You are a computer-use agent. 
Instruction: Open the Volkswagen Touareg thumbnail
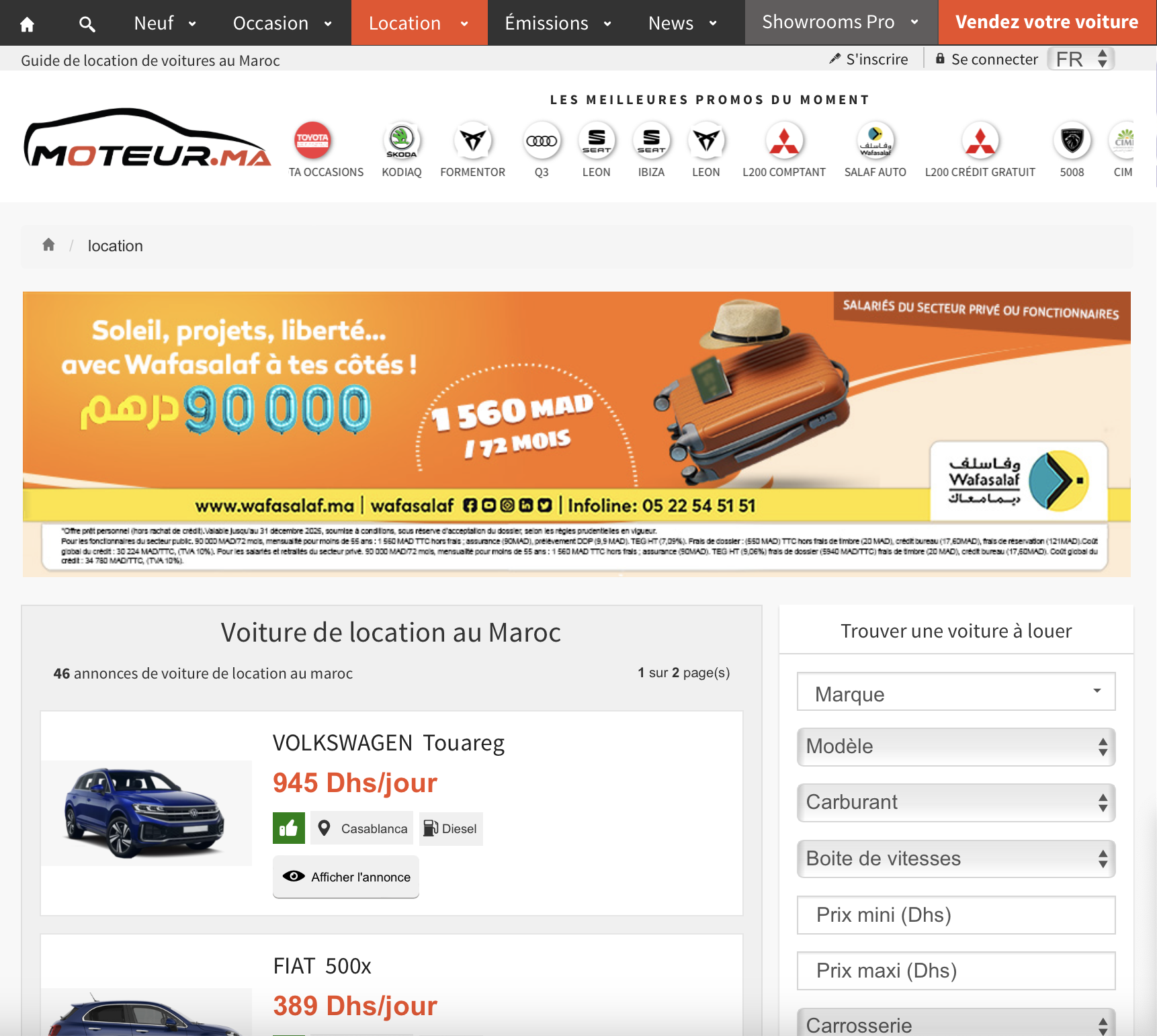[146, 813]
